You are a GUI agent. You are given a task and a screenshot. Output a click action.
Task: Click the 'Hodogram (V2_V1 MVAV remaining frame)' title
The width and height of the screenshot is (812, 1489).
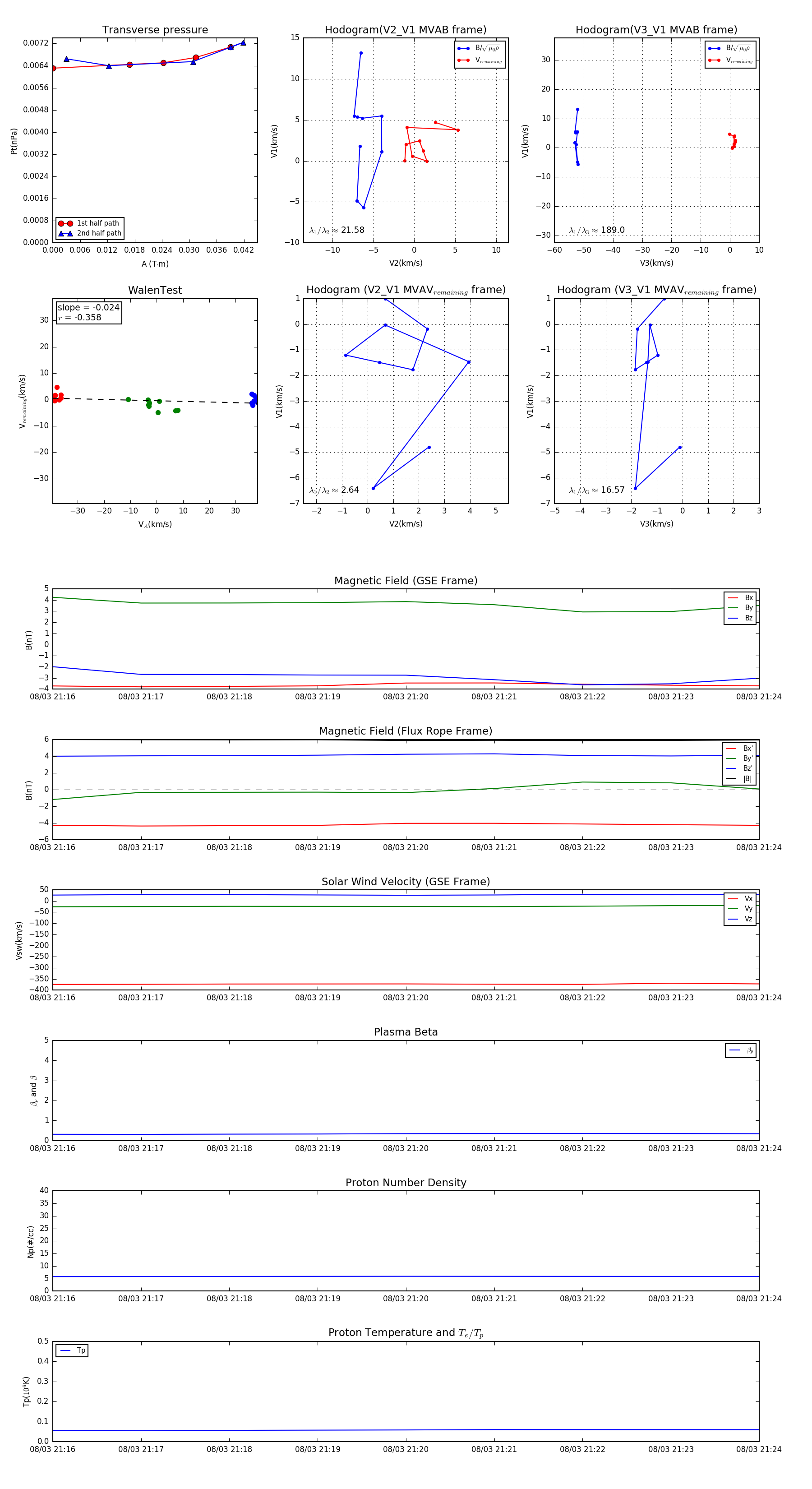point(406,290)
